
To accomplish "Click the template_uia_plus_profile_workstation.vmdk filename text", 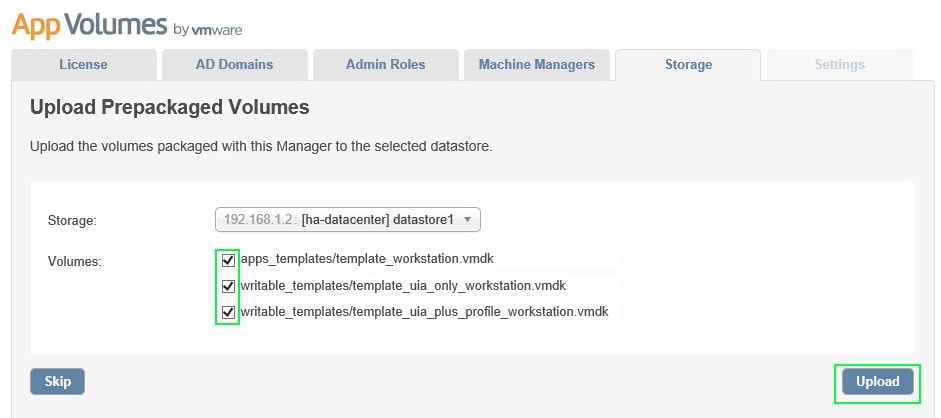I will pos(424,312).
